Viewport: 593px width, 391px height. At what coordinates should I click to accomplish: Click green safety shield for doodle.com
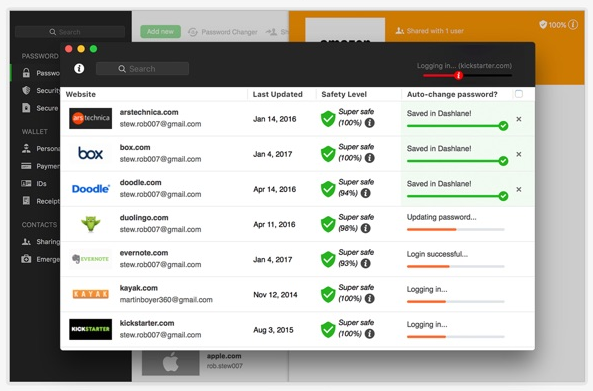pos(328,189)
